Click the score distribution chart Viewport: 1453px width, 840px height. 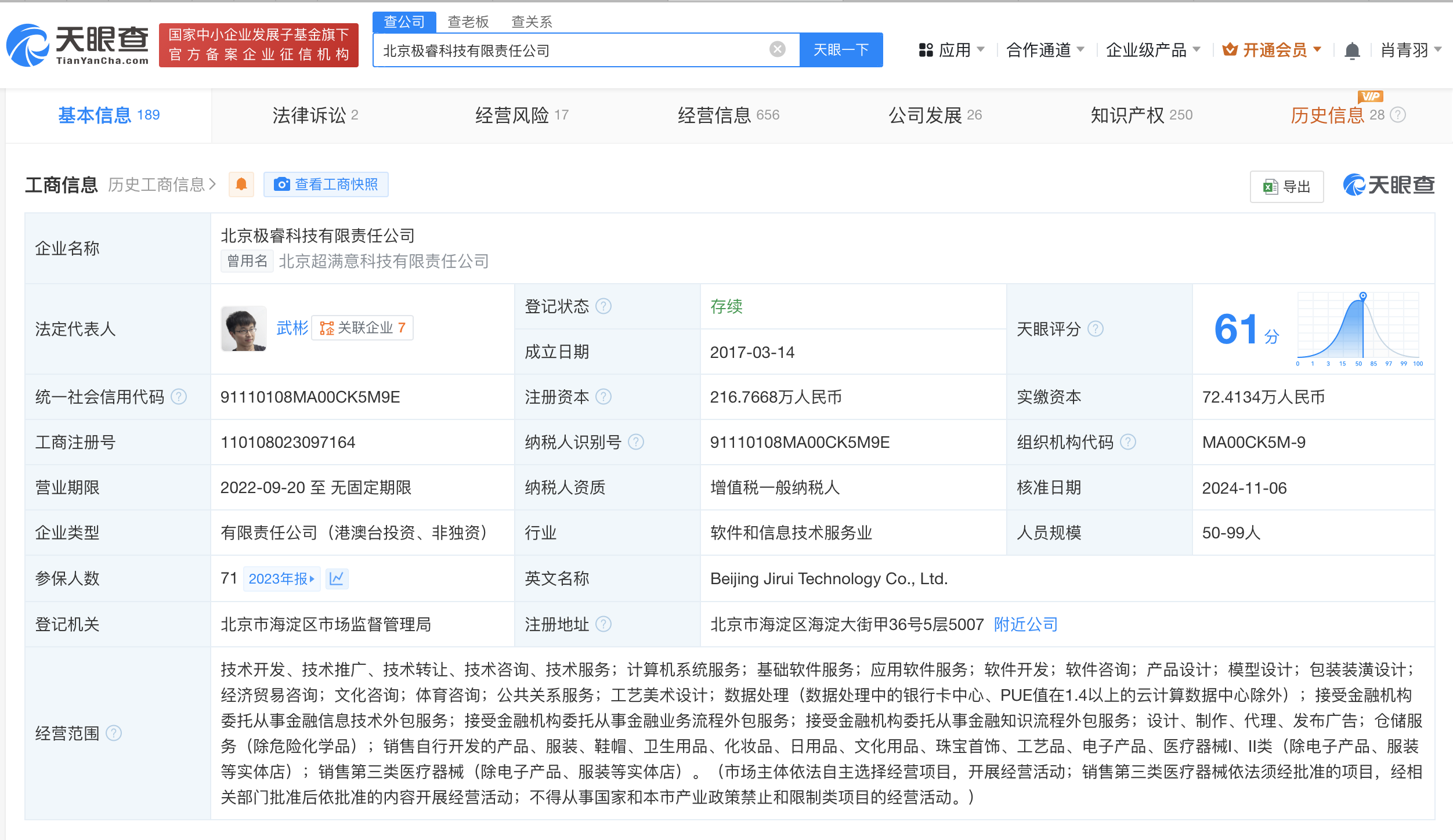pos(1359,330)
